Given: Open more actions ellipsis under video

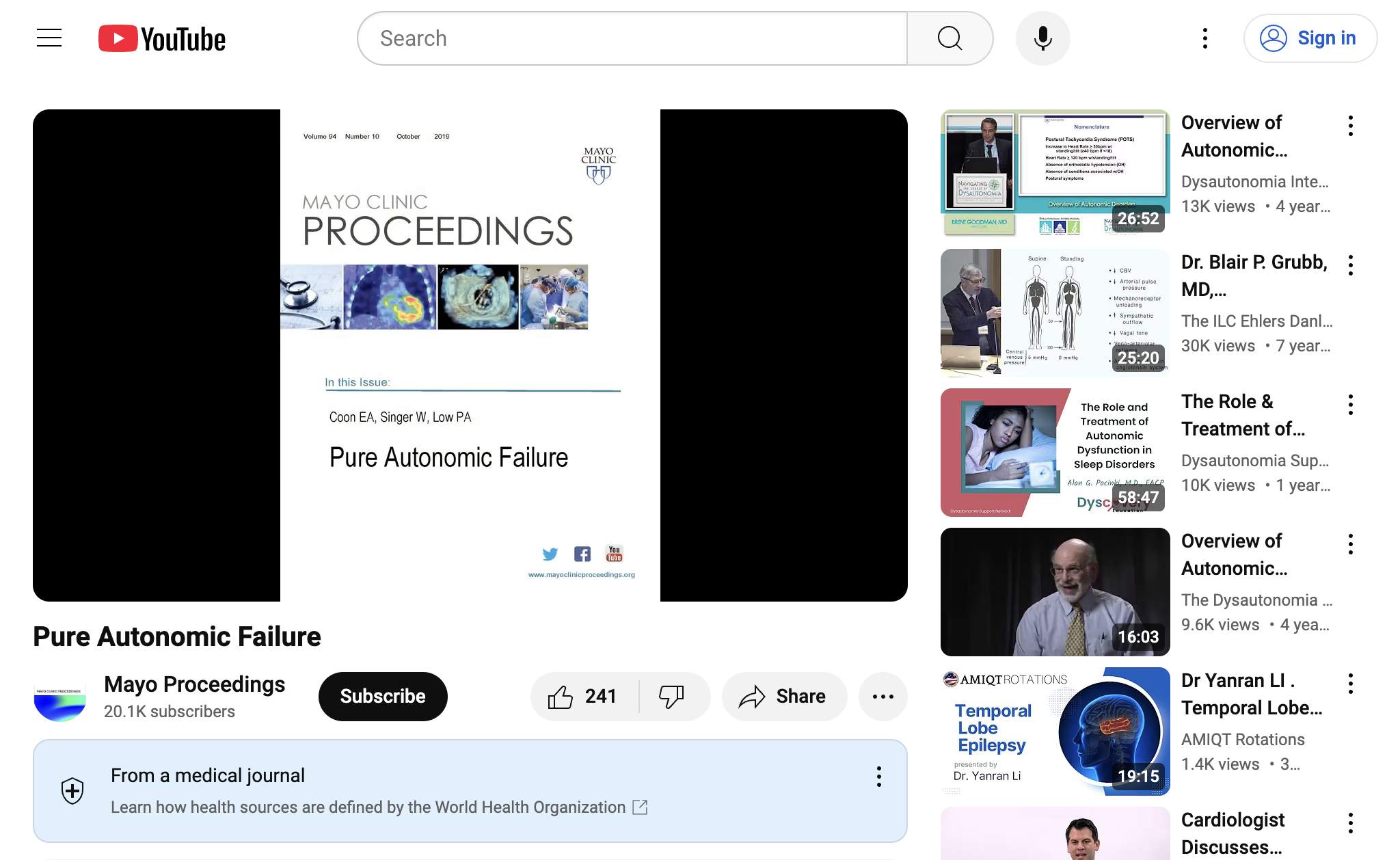Looking at the screenshot, I should tap(883, 697).
